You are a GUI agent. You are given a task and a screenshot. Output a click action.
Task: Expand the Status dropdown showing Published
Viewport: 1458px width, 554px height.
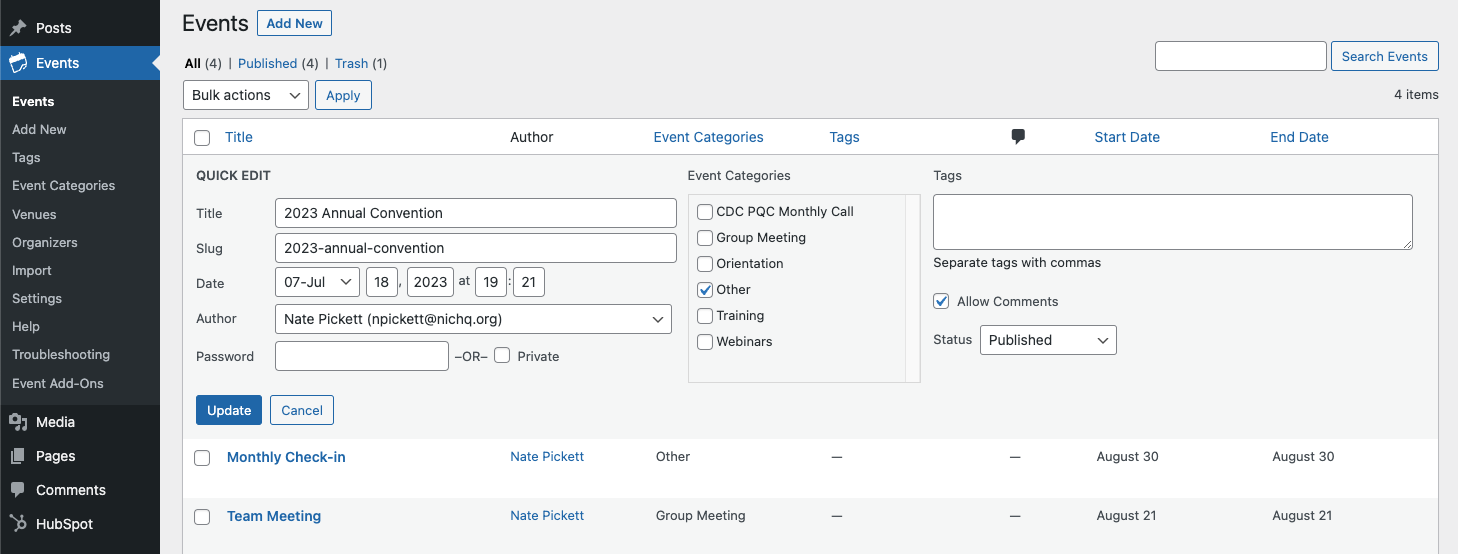pyautogui.click(x=1047, y=340)
